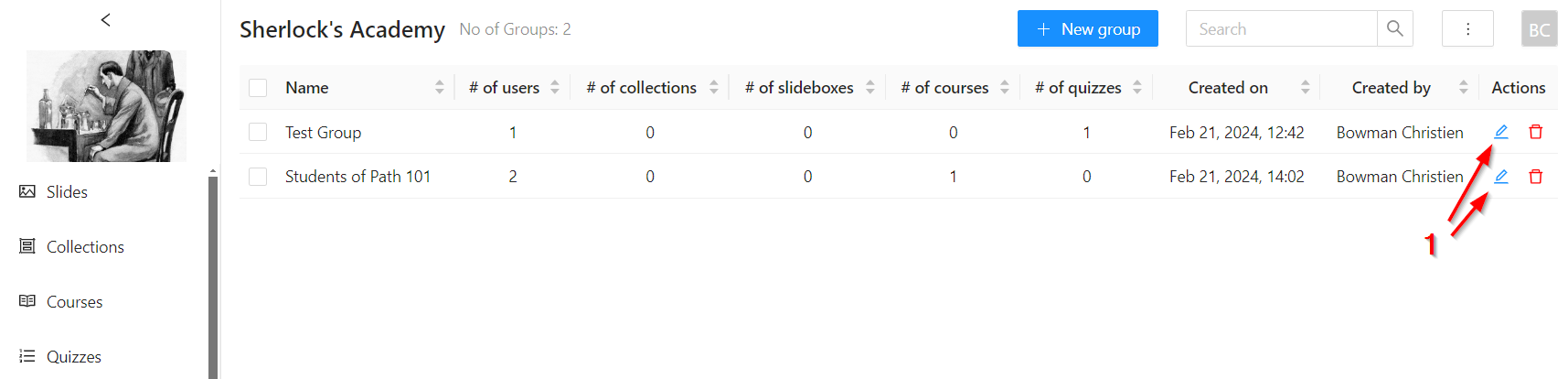Image resolution: width=1568 pixels, height=379 pixels.
Task: Check the Test Group row checkbox
Action: click(x=258, y=132)
